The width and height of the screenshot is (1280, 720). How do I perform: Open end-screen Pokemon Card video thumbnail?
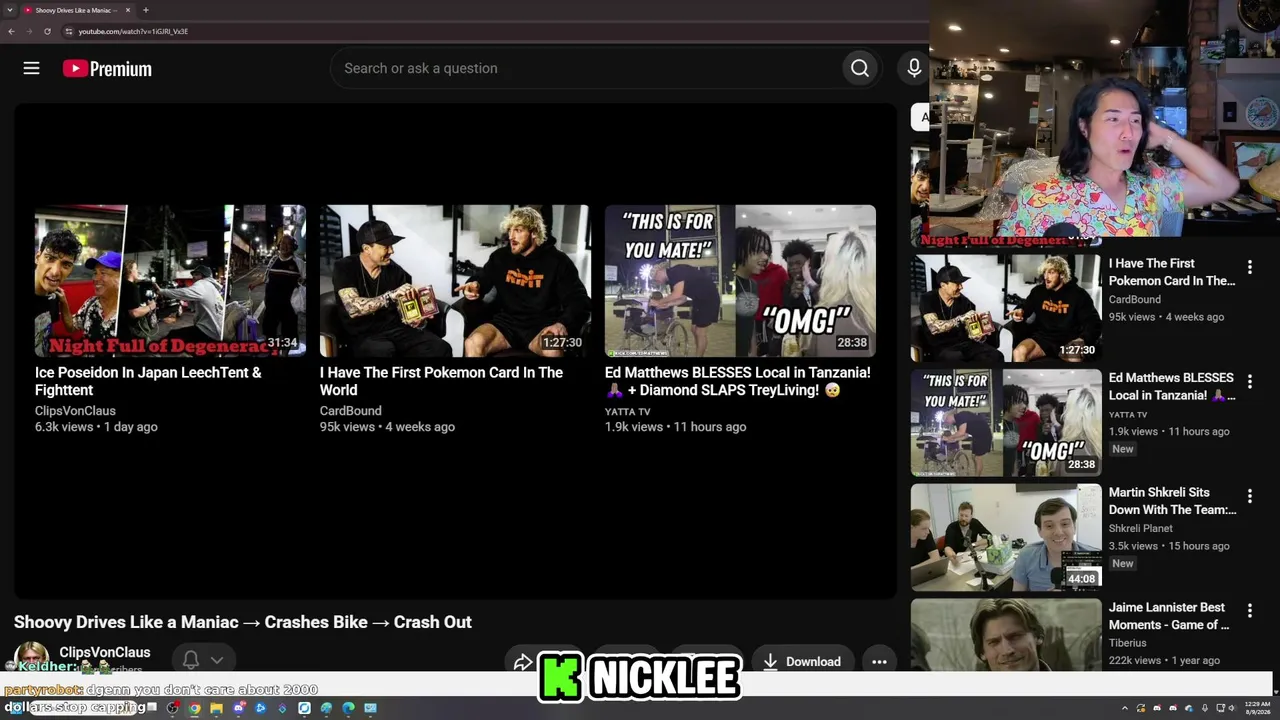tap(455, 281)
